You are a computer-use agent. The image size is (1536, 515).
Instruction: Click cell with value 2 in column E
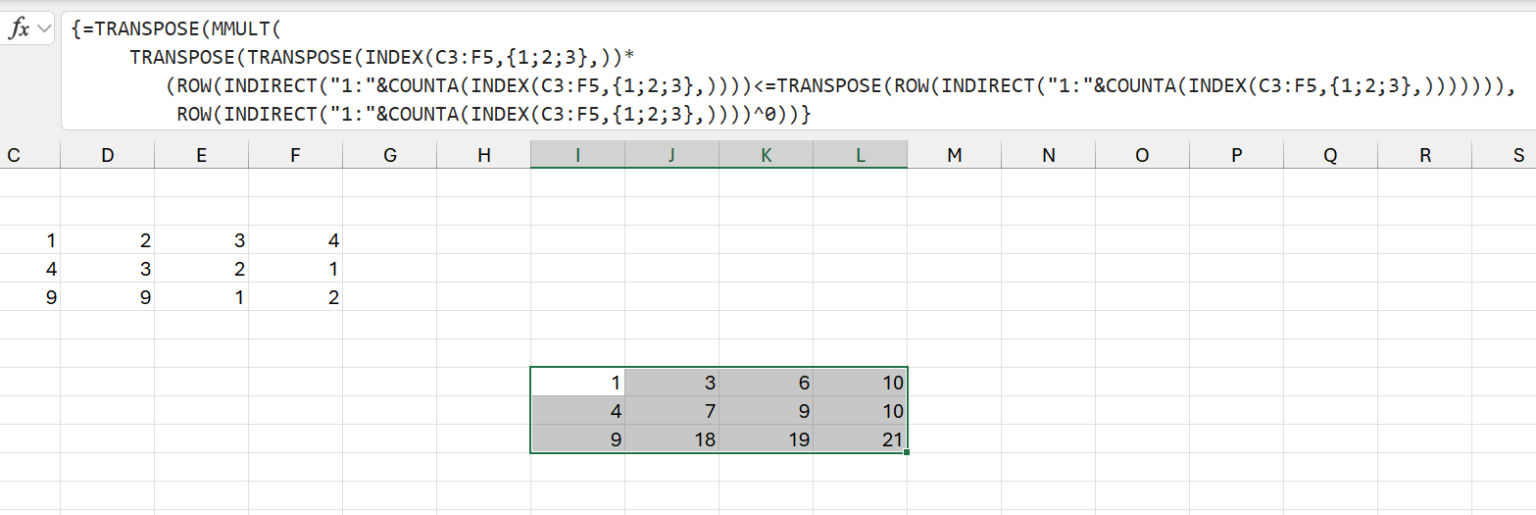pyautogui.click(x=201, y=269)
